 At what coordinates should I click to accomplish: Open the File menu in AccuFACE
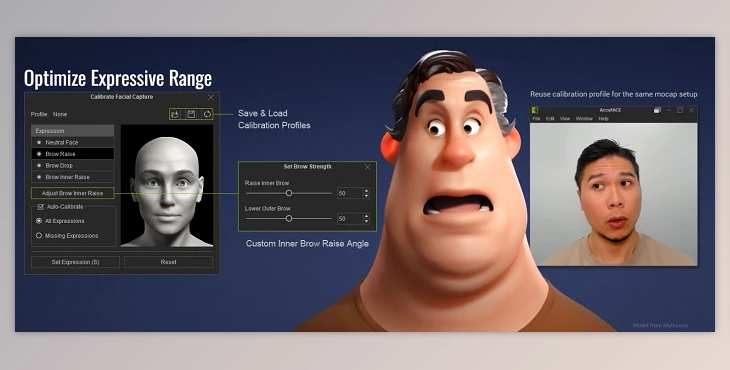(536, 119)
